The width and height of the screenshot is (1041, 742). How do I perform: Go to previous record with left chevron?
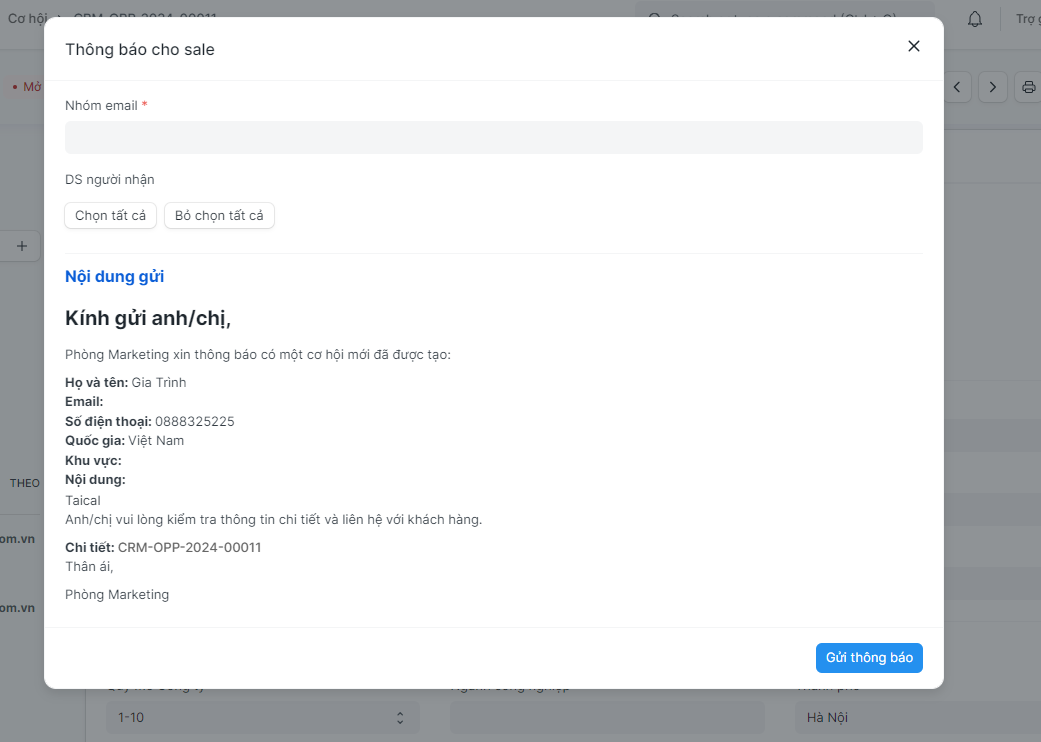coord(957,87)
